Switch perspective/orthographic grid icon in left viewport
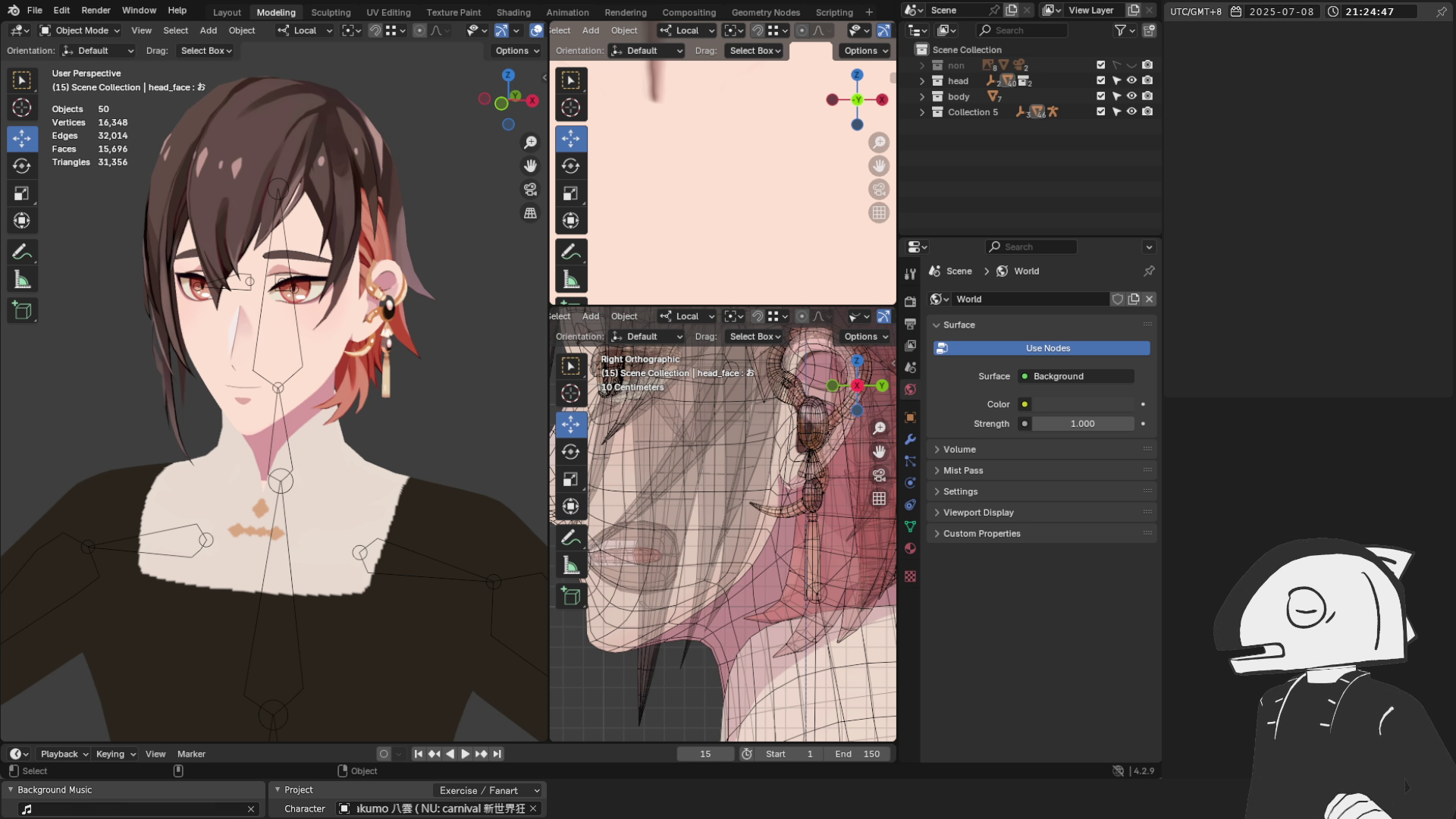Screen dimensions: 1456x819 click(531, 213)
